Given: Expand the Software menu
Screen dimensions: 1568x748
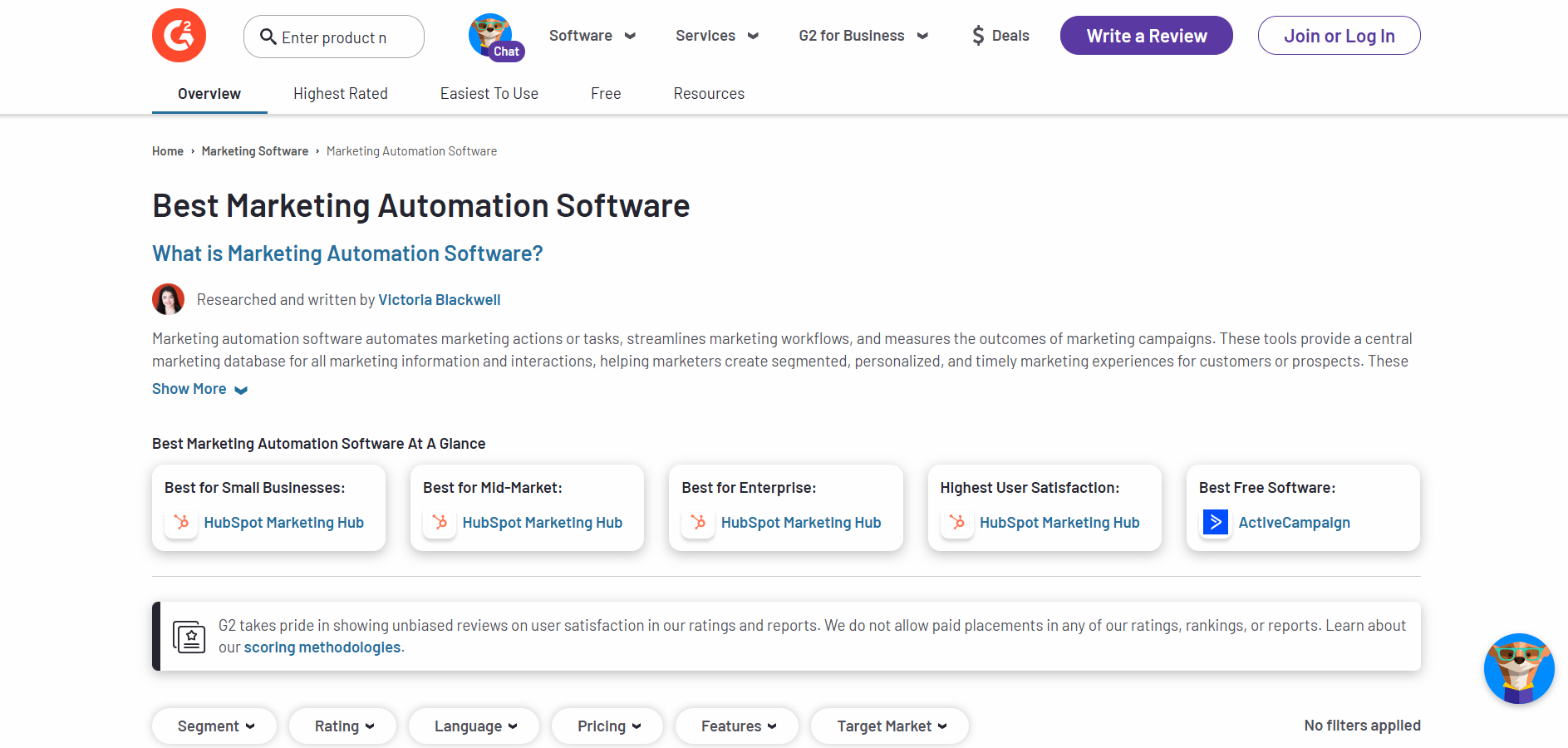Looking at the screenshot, I should (x=592, y=36).
